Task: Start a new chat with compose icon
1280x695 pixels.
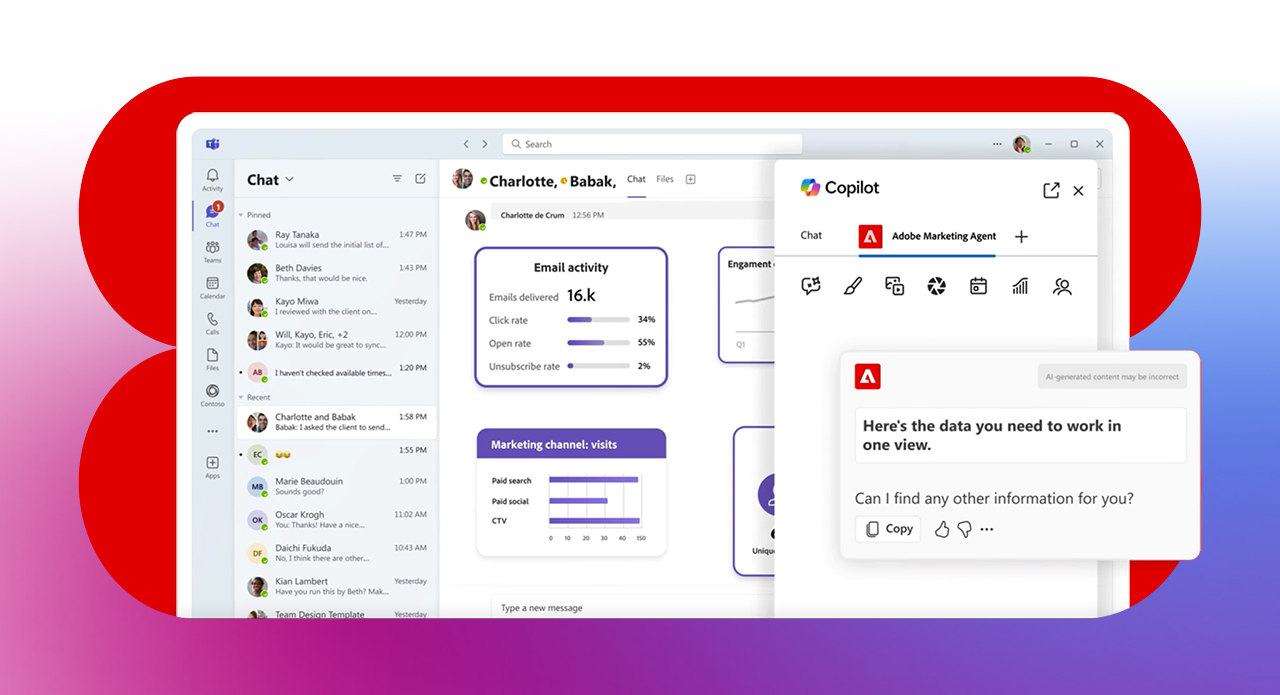Action: [421, 179]
